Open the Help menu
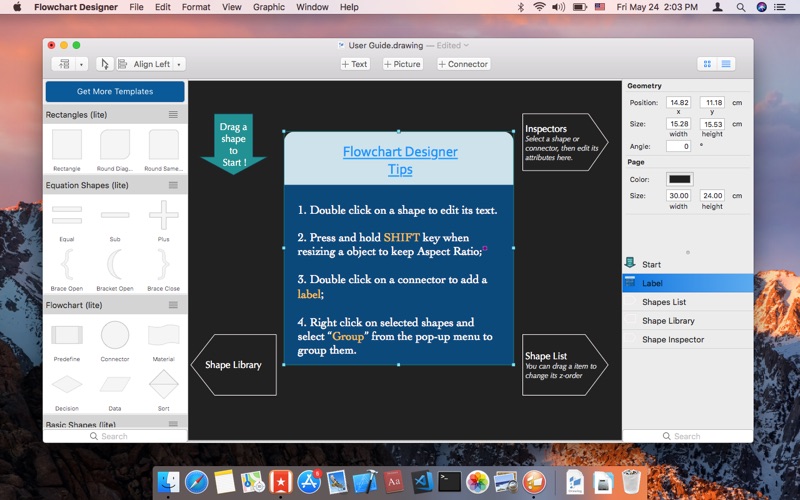This screenshot has width=800, height=500. tap(349, 7)
